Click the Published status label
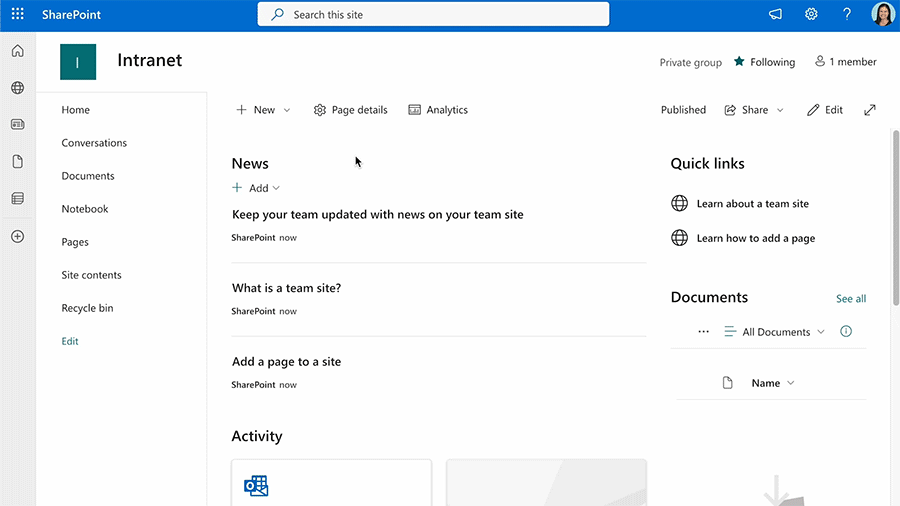900x506 pixels. click(683, 110)
